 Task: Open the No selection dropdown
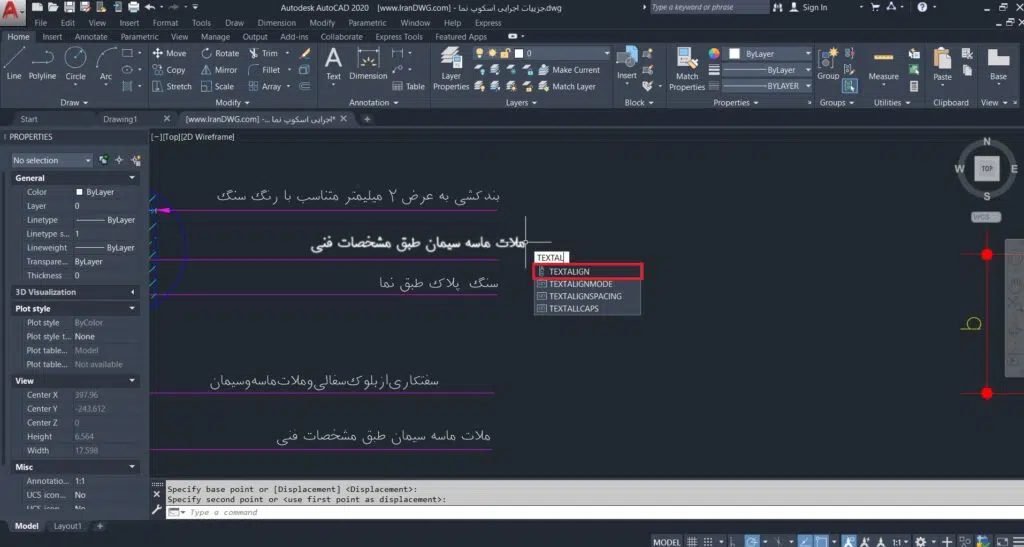point(52,160)
